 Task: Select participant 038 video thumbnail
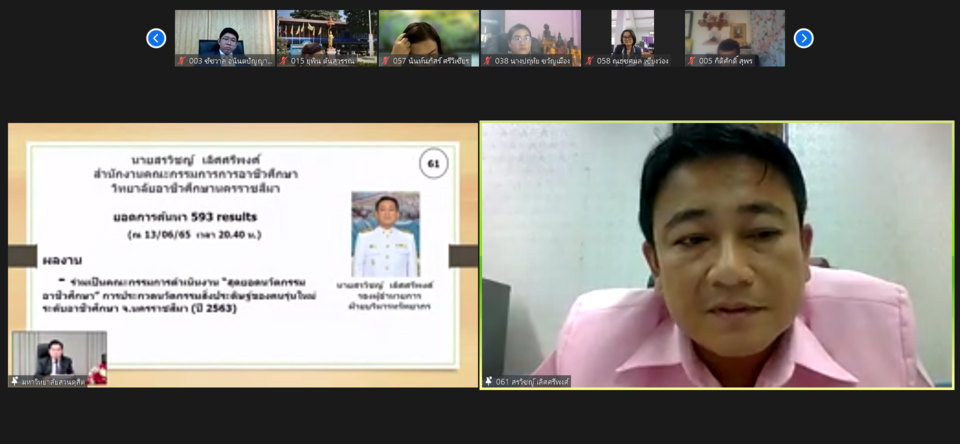coord(530,34)
